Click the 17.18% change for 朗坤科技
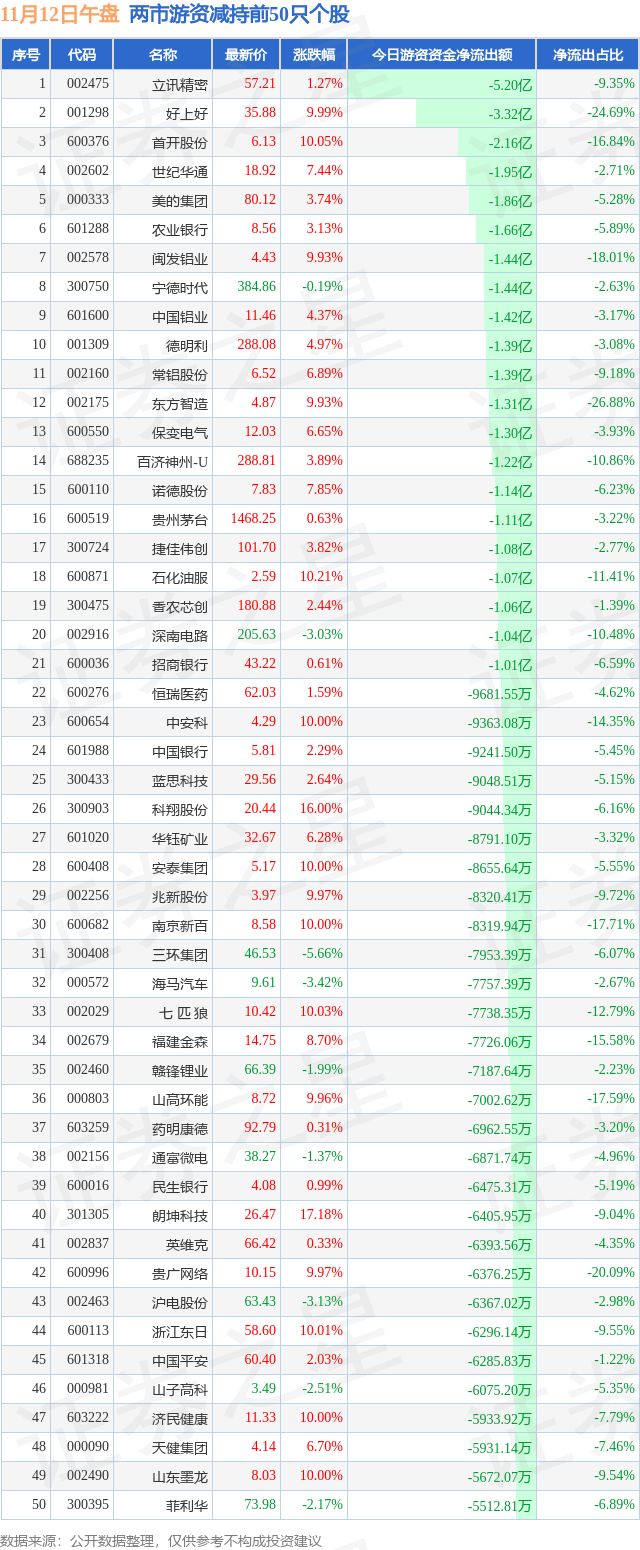This screenshot has width=640, height=1550. (x=321, y=1215)
